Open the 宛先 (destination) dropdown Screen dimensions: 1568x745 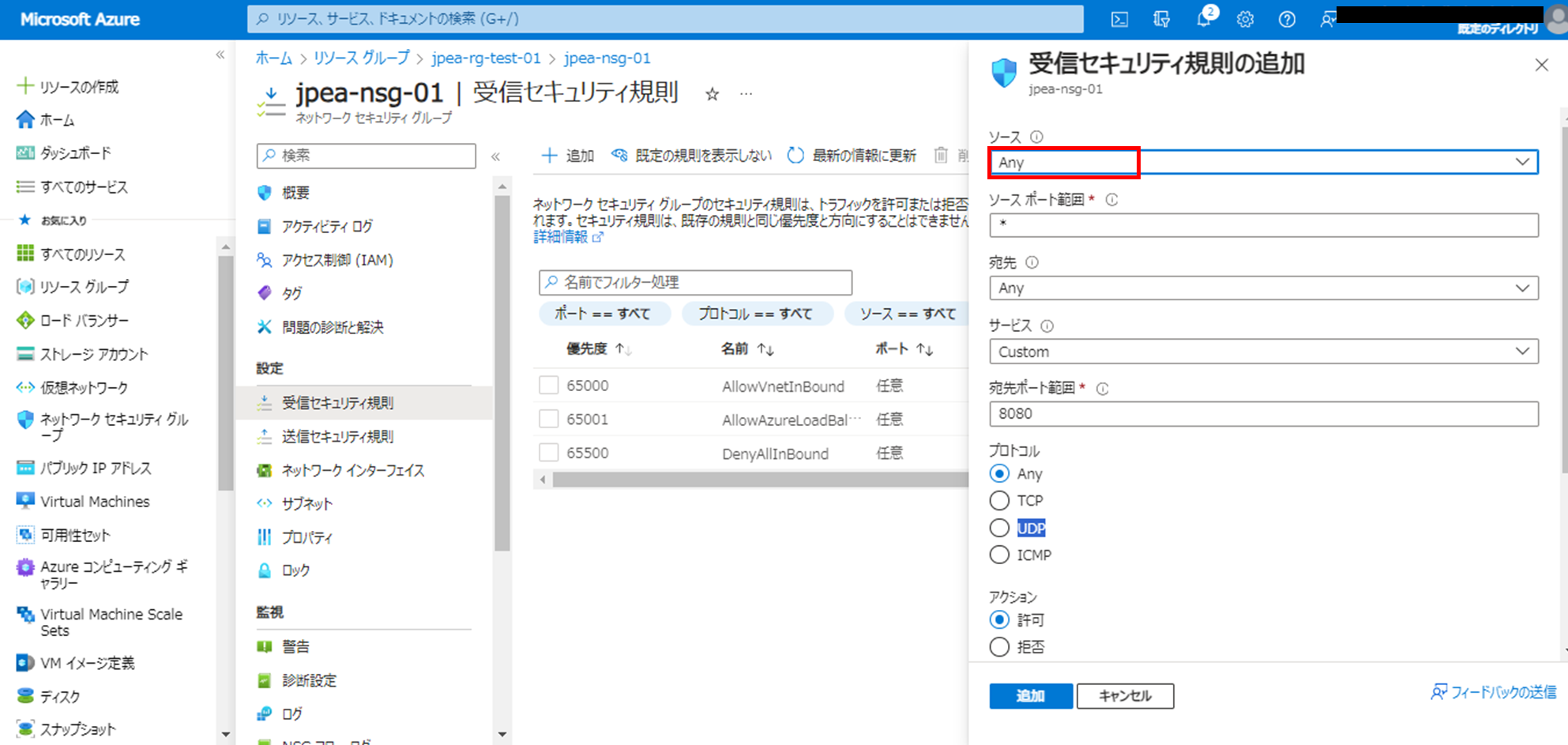1263,288
